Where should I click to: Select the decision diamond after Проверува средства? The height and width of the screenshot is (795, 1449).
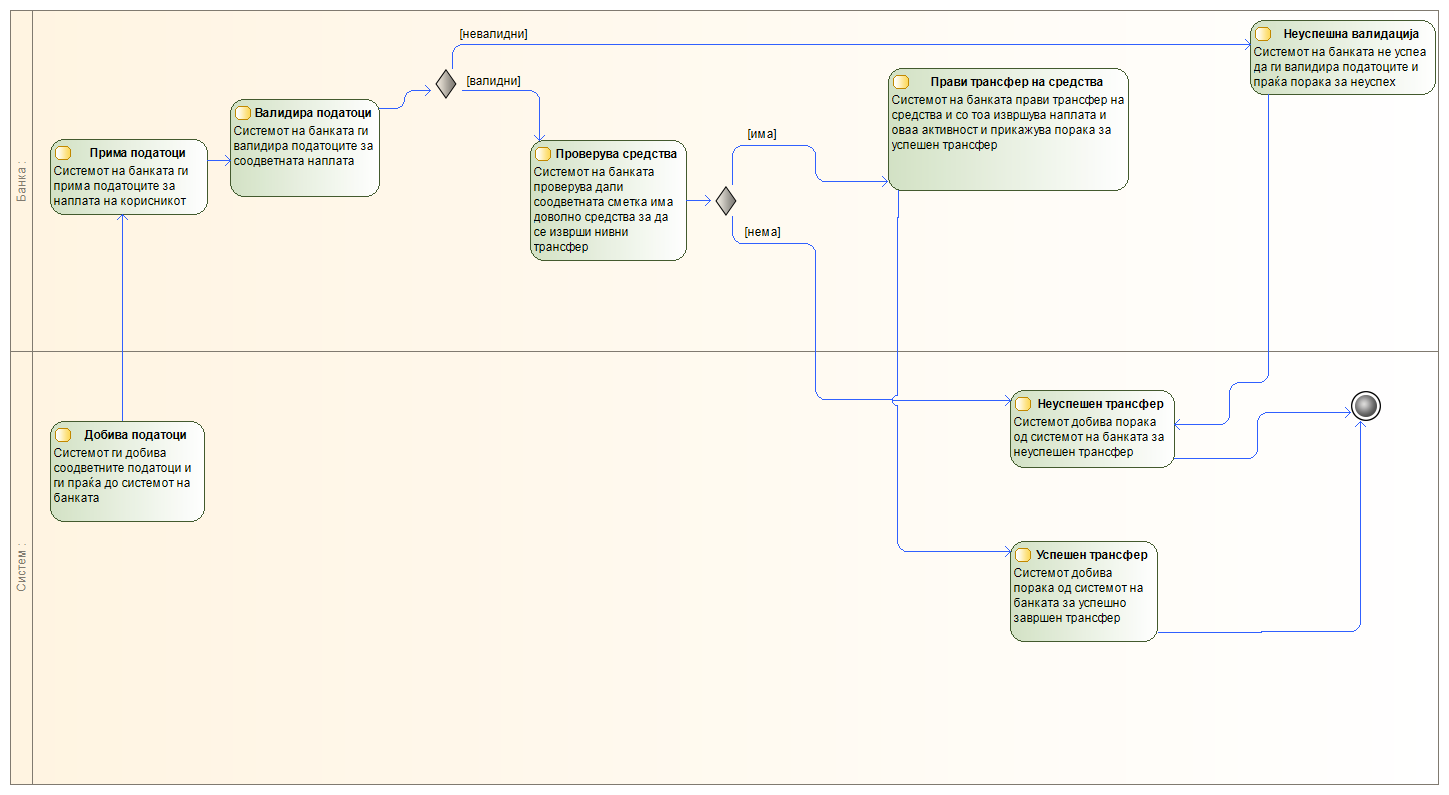(x=726, y=200)
